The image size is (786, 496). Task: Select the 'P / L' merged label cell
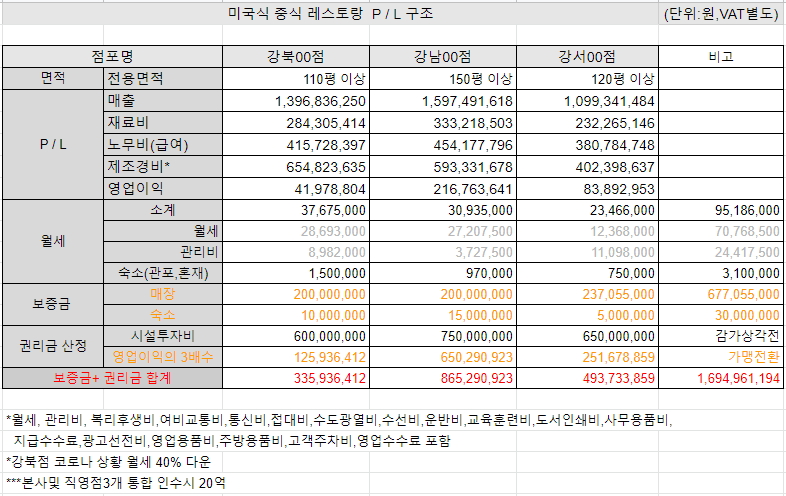coord(53,144)
